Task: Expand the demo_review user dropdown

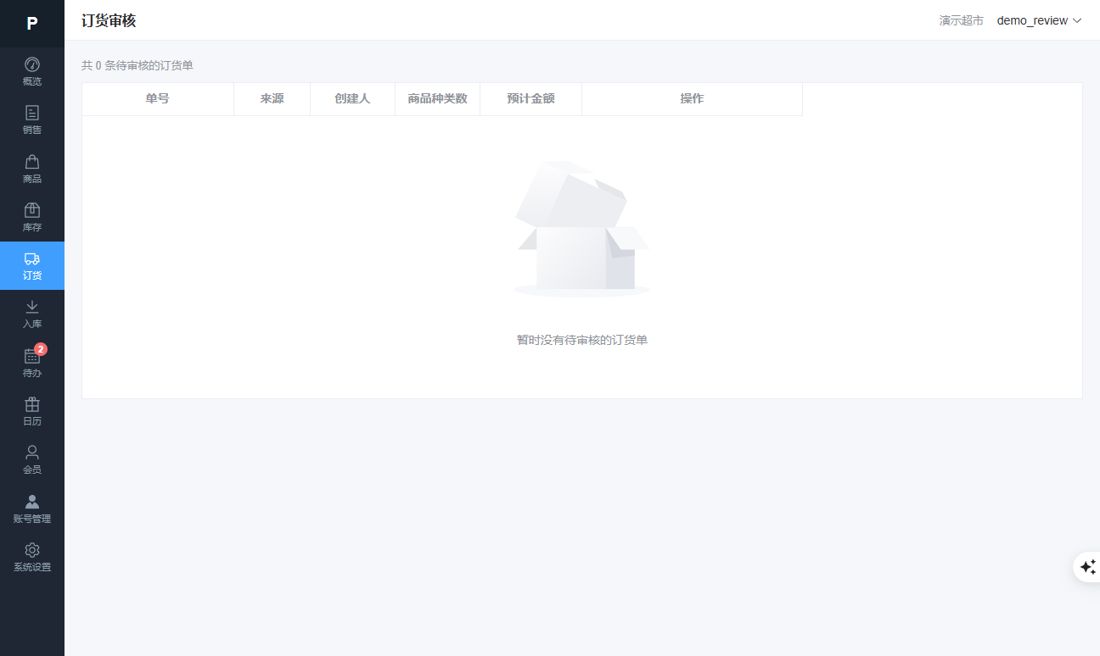Action: (1038, 21)
